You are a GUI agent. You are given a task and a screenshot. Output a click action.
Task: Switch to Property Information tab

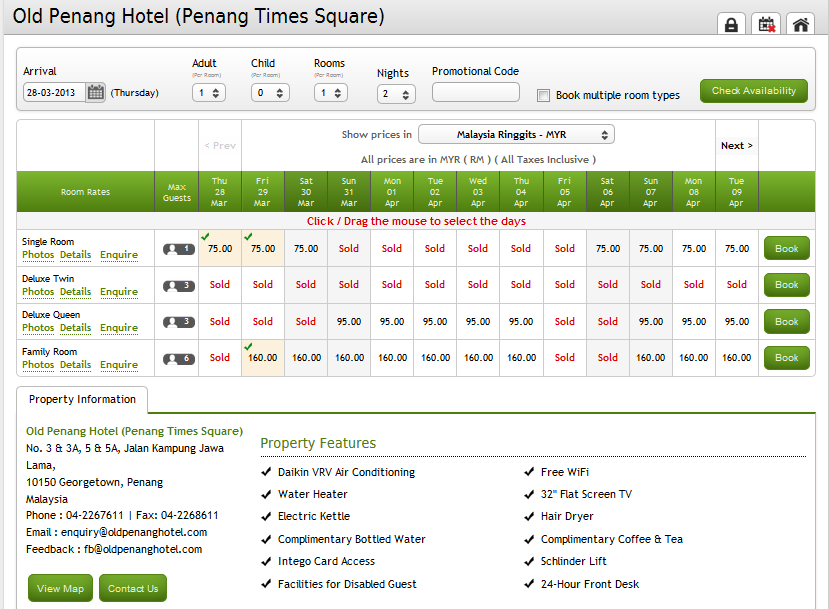tap(82, 399)
